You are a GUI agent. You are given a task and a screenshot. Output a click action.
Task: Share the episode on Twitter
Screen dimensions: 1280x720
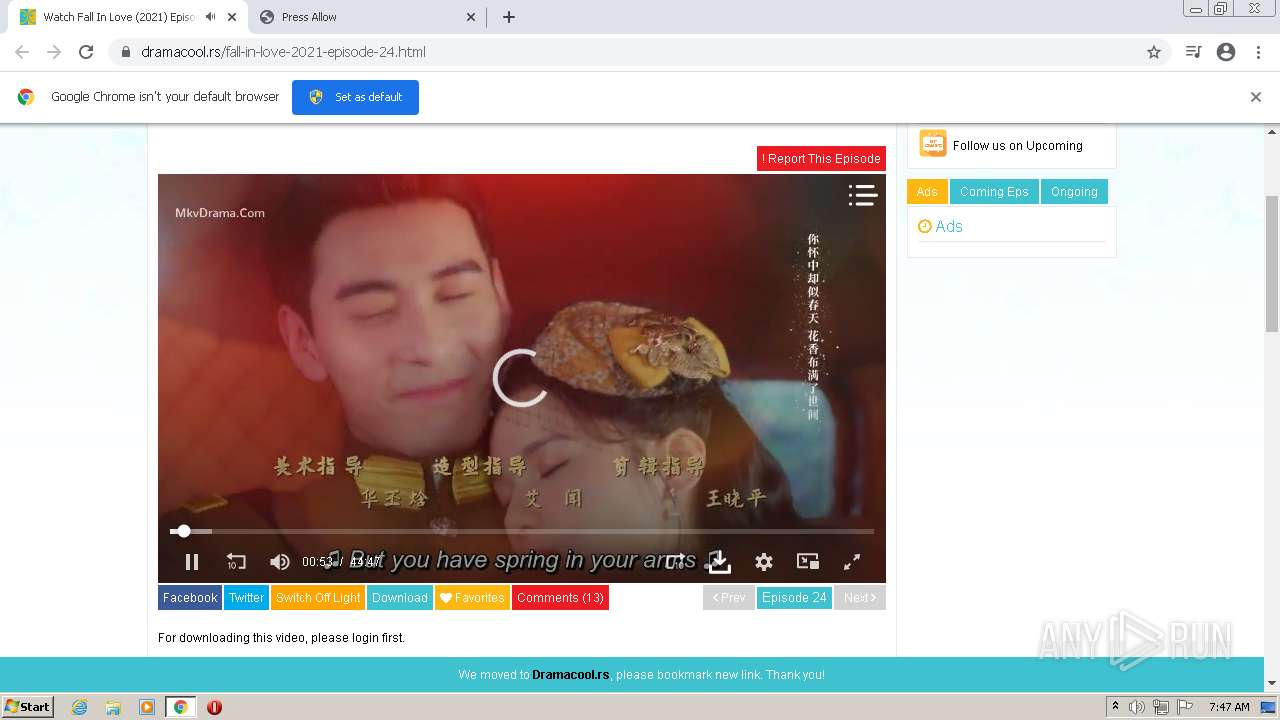(246, 598)
